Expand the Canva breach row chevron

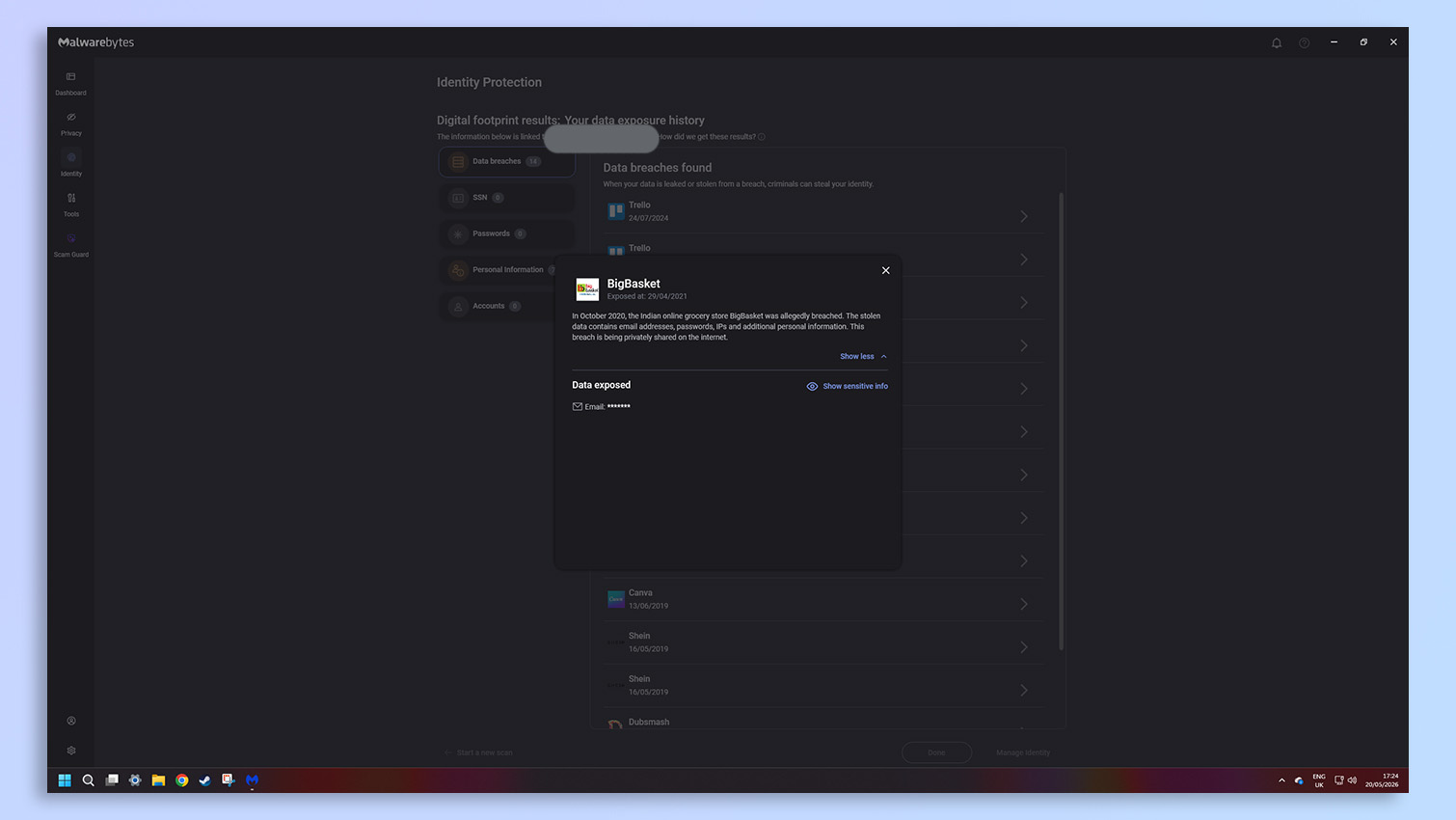[1023, 604]
